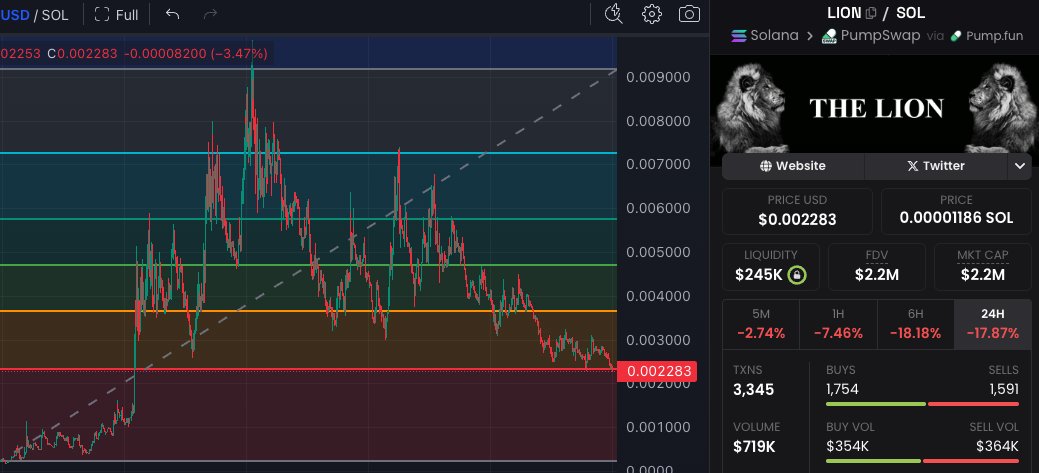Click the Pump.fun label
Screen dimensions: 1039x473
(x=987, y=36)
